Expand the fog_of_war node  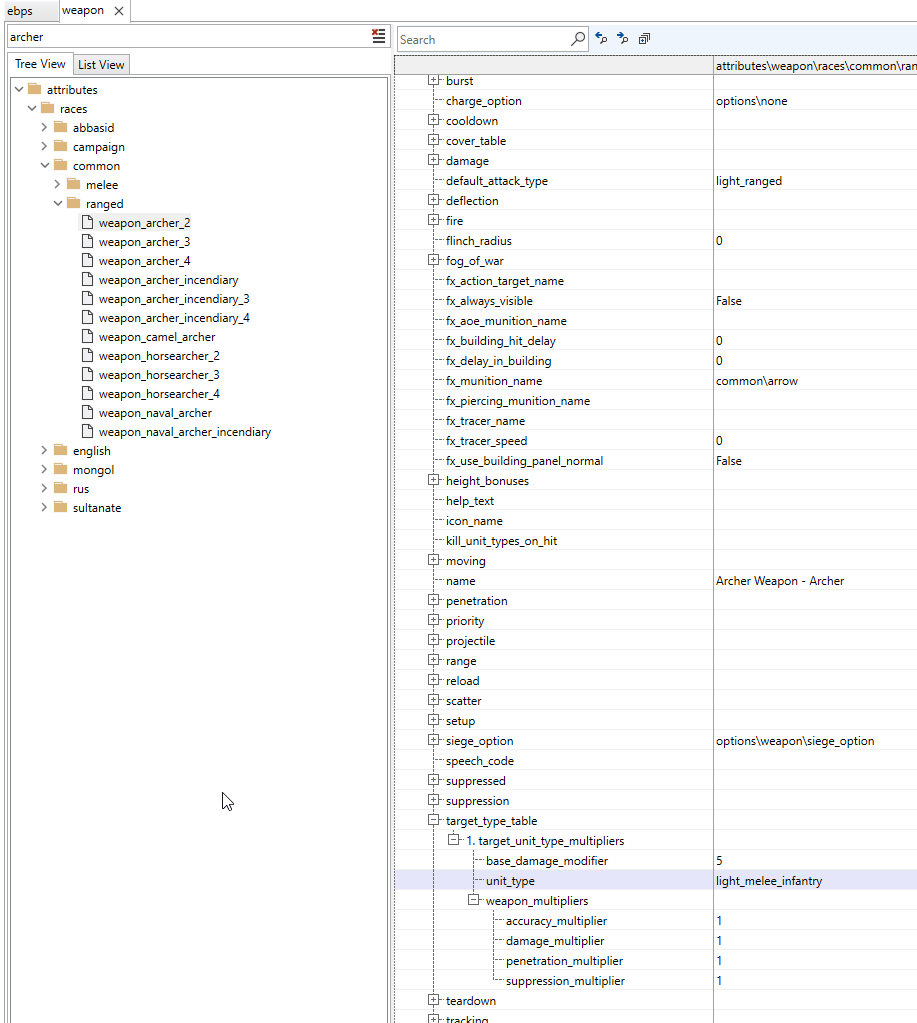(434, 260)
